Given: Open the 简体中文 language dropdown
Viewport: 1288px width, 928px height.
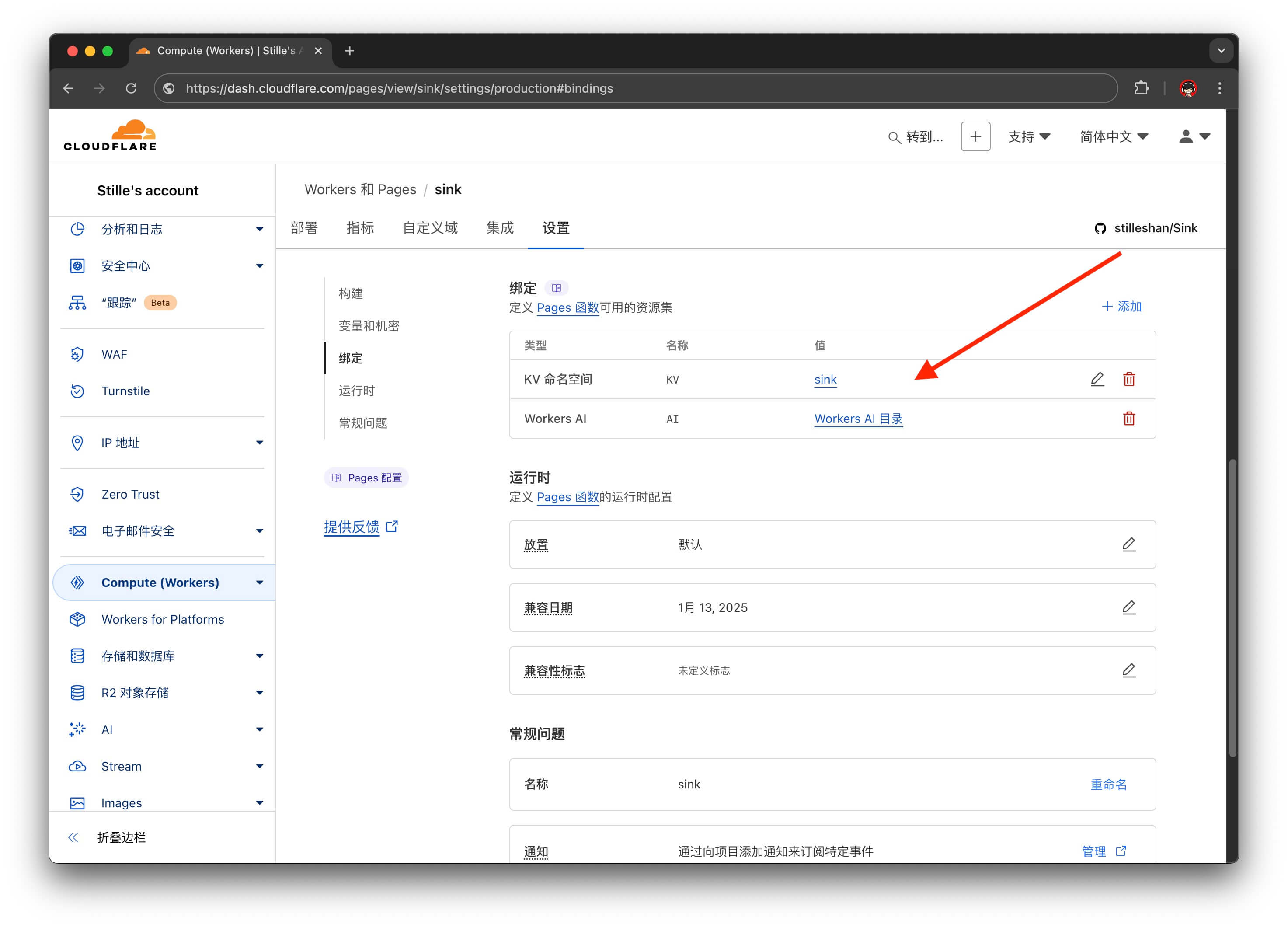Looking at the screenshot, I should pyautogui.click(x=1114, y=136).
